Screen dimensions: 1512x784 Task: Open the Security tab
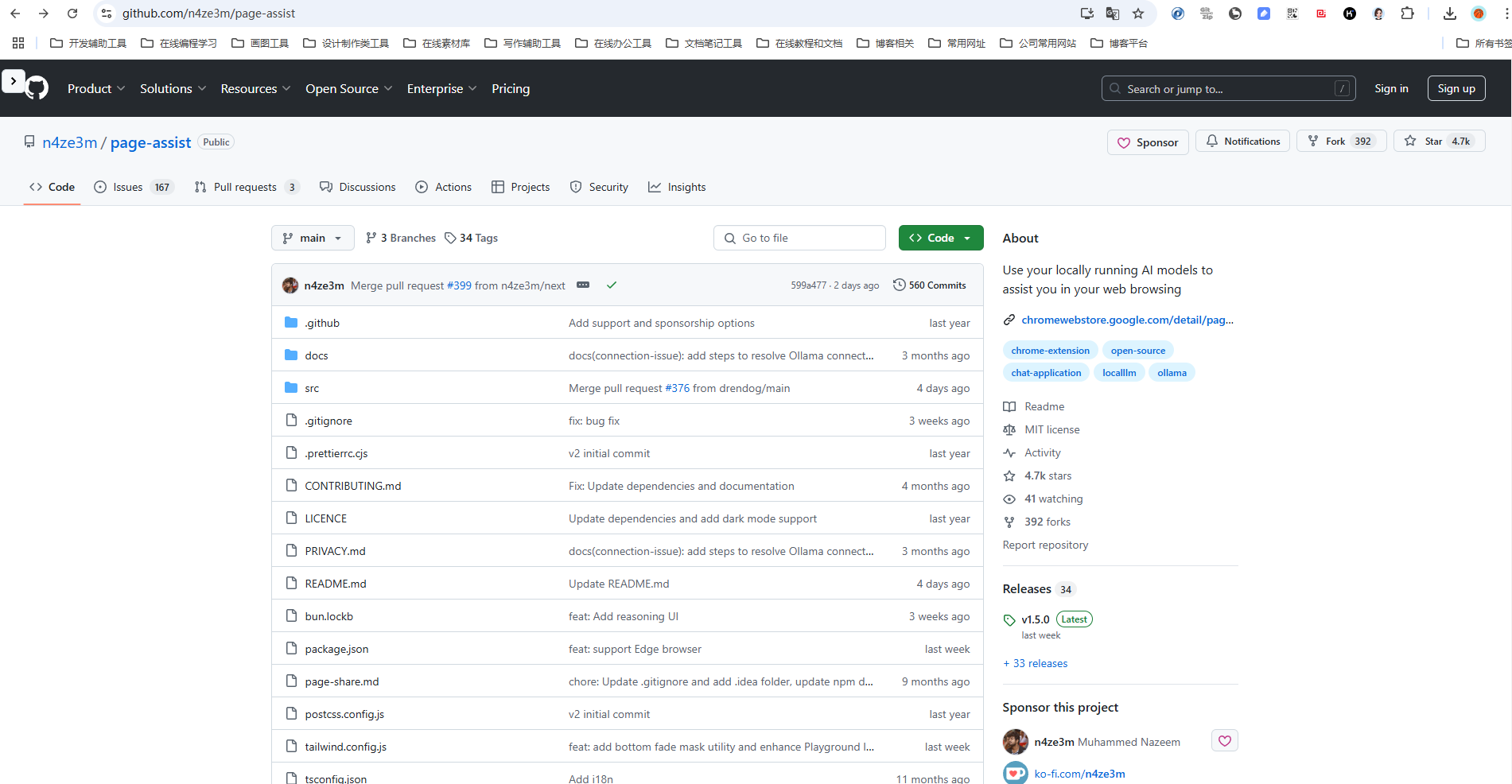(600, 187)
